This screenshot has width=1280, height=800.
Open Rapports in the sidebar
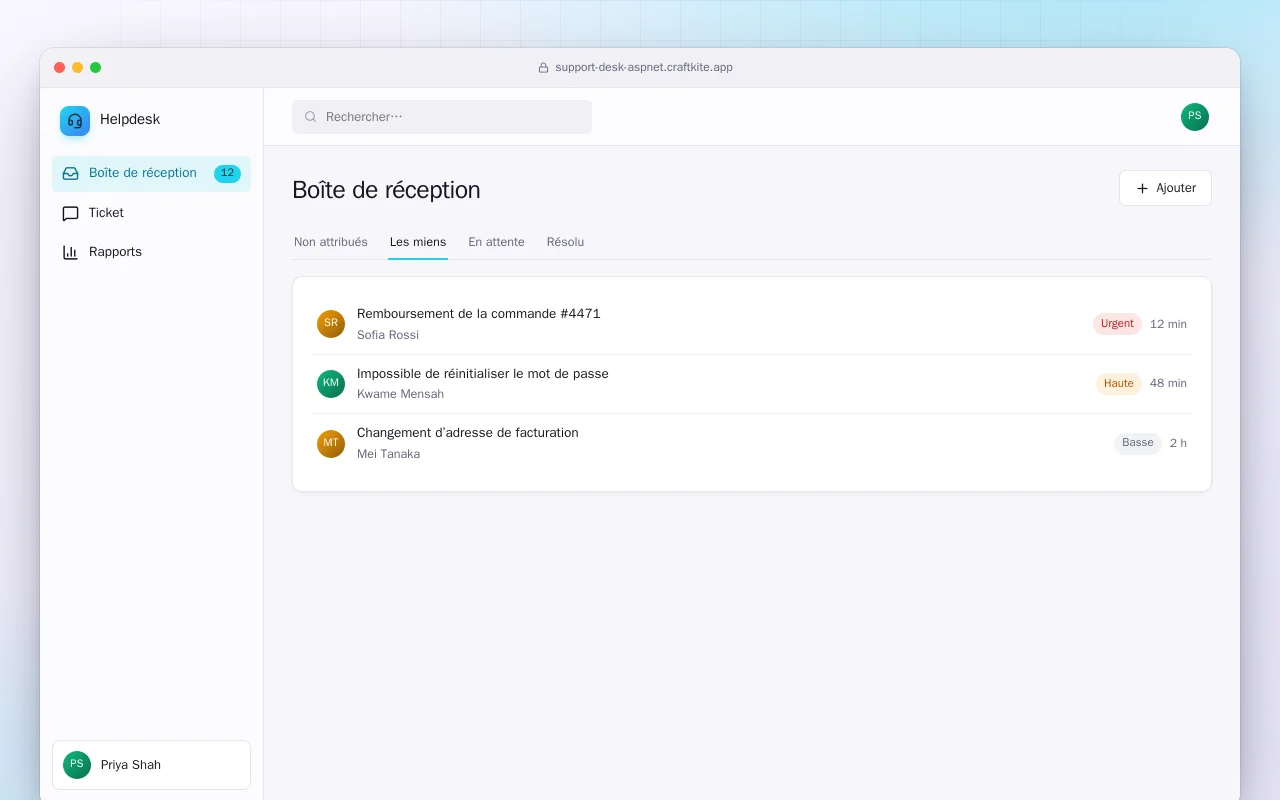click(151, 252)
